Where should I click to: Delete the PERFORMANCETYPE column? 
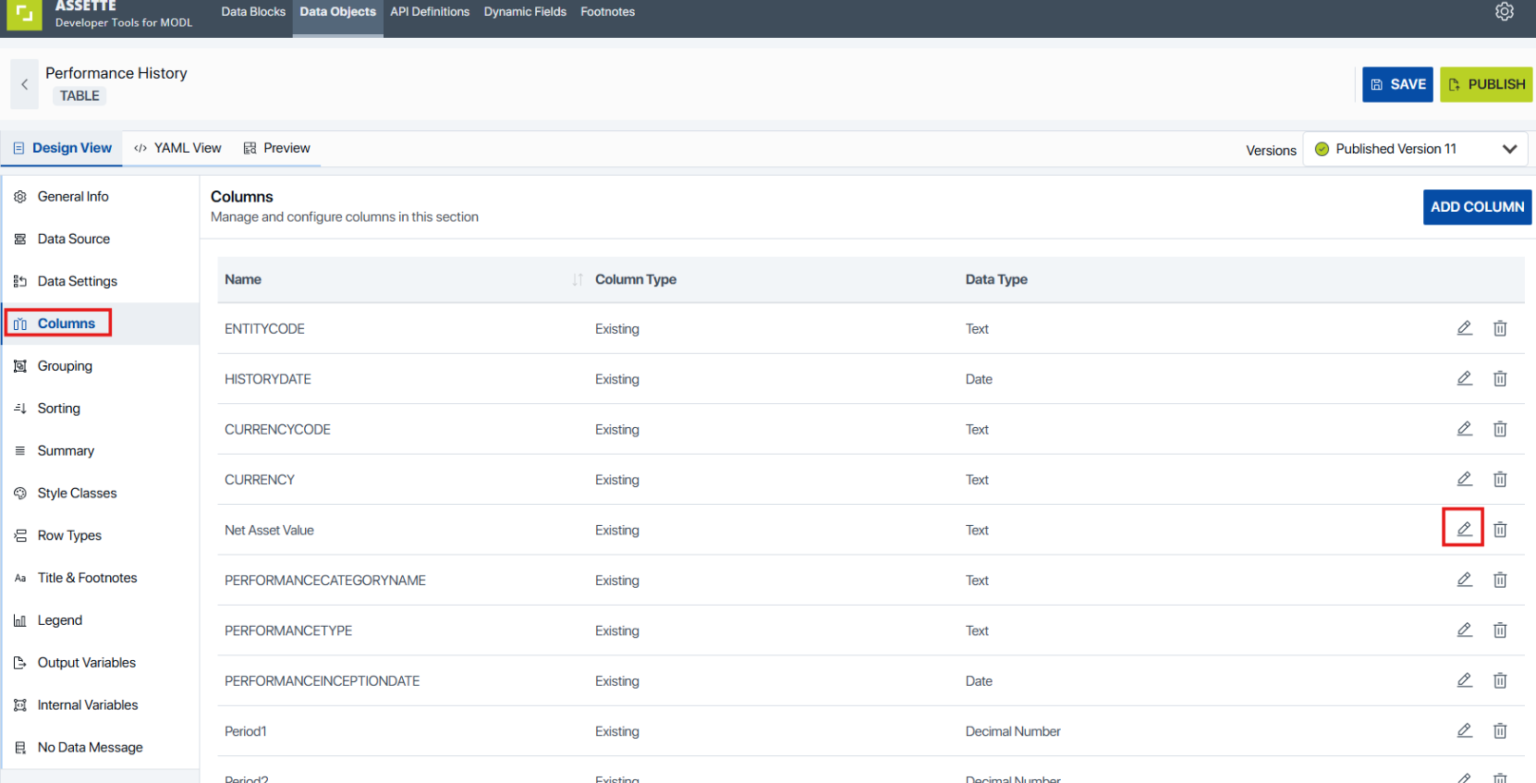click(x=1500, y=630)
